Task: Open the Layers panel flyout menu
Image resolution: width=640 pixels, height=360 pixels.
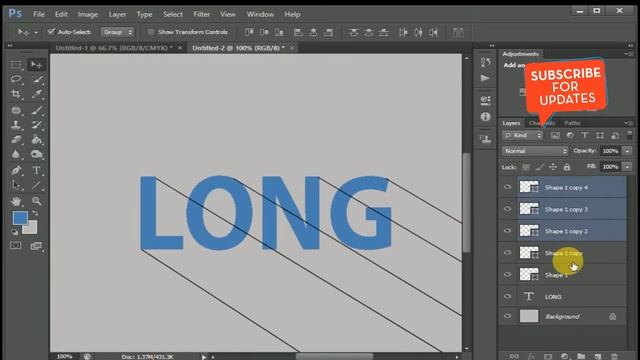Action: (x=628, y=123)
